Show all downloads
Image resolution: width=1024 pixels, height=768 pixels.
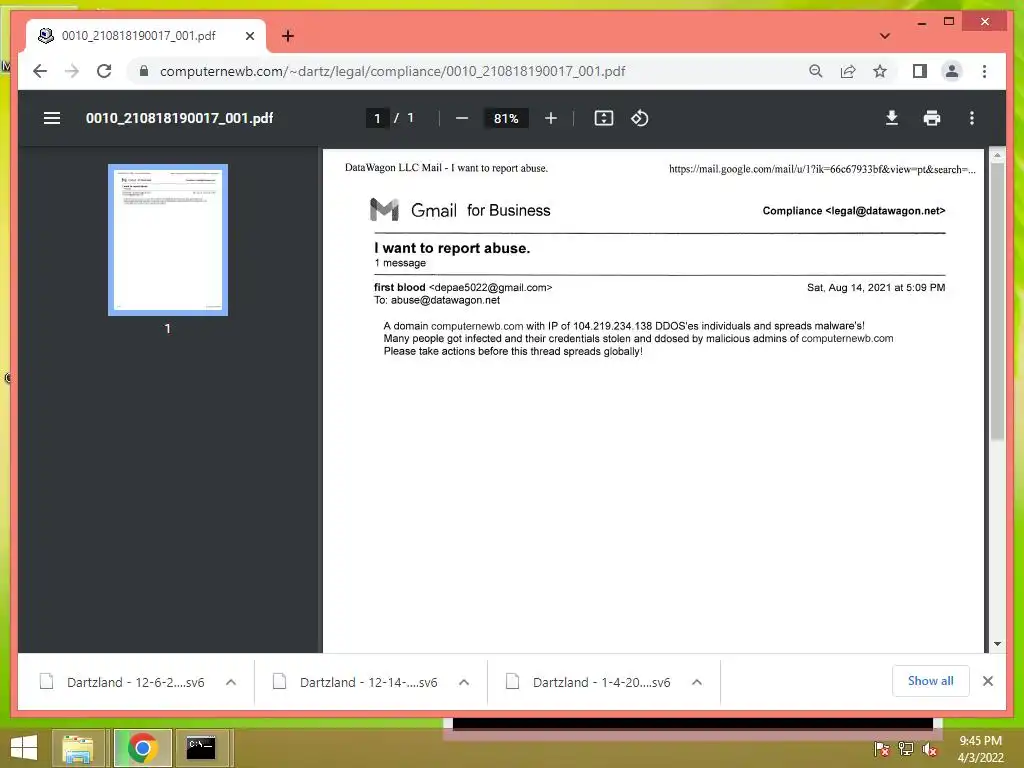(931, 681)
